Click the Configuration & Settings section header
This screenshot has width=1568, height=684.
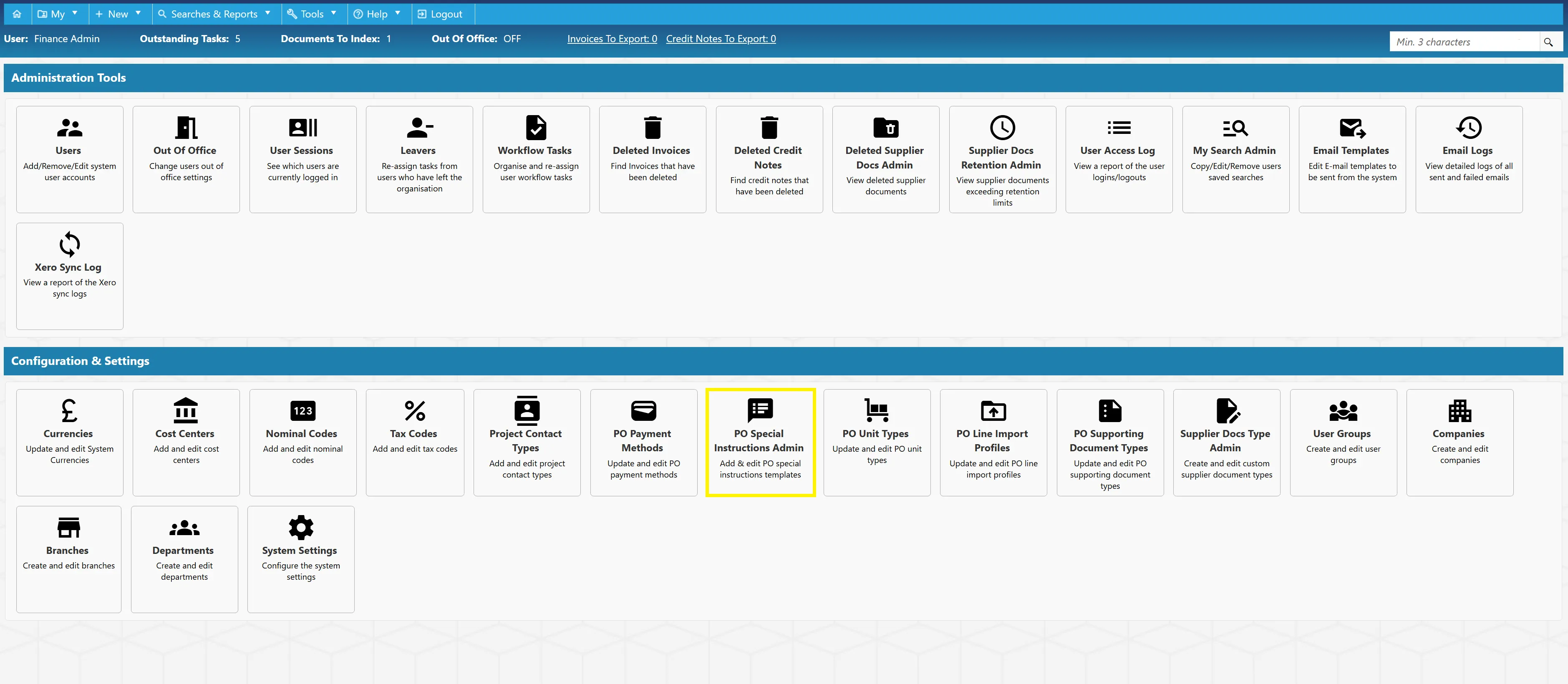[784, 361]
